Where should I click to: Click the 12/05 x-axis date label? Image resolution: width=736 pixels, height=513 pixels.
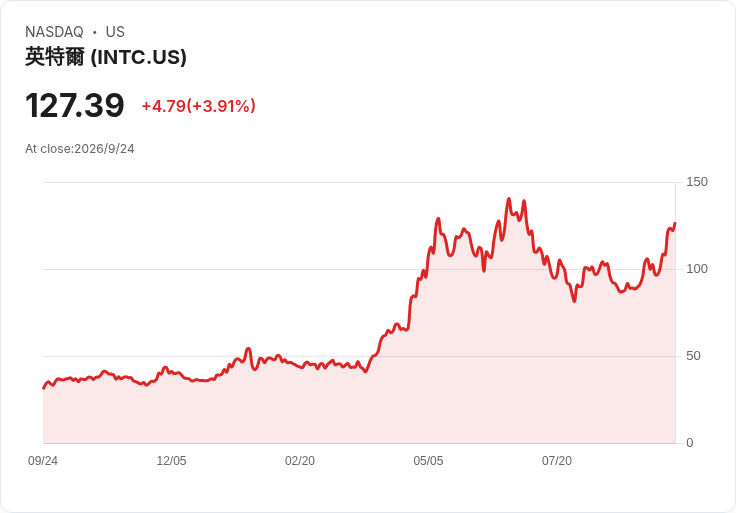tap(171, 460)
